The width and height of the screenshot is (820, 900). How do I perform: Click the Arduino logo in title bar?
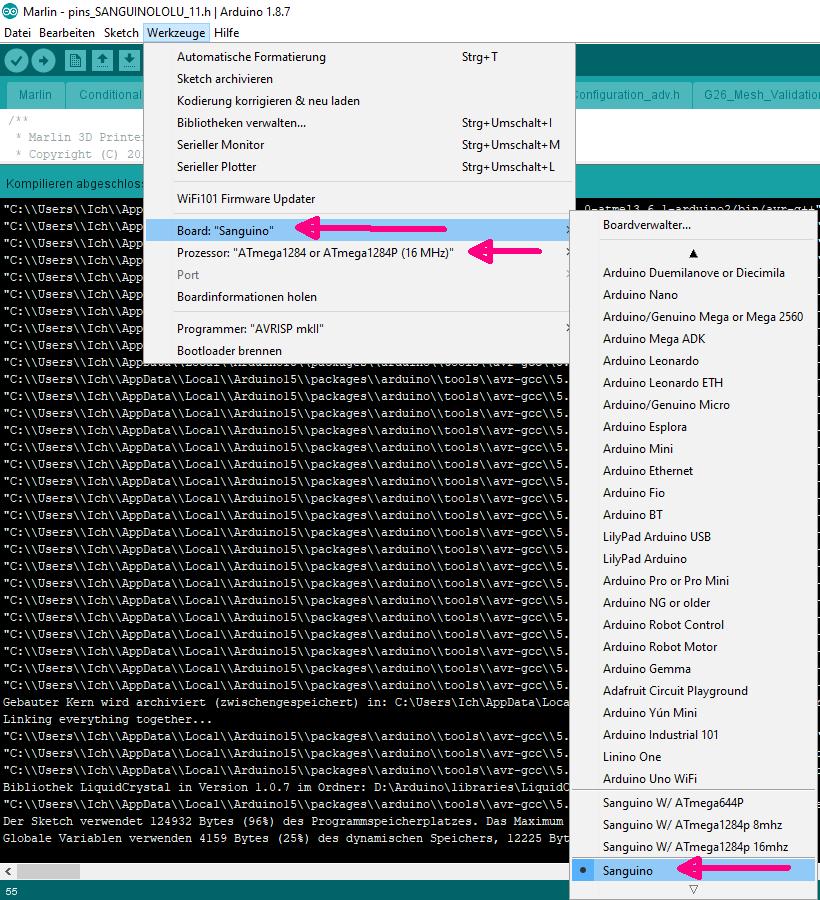10,11
